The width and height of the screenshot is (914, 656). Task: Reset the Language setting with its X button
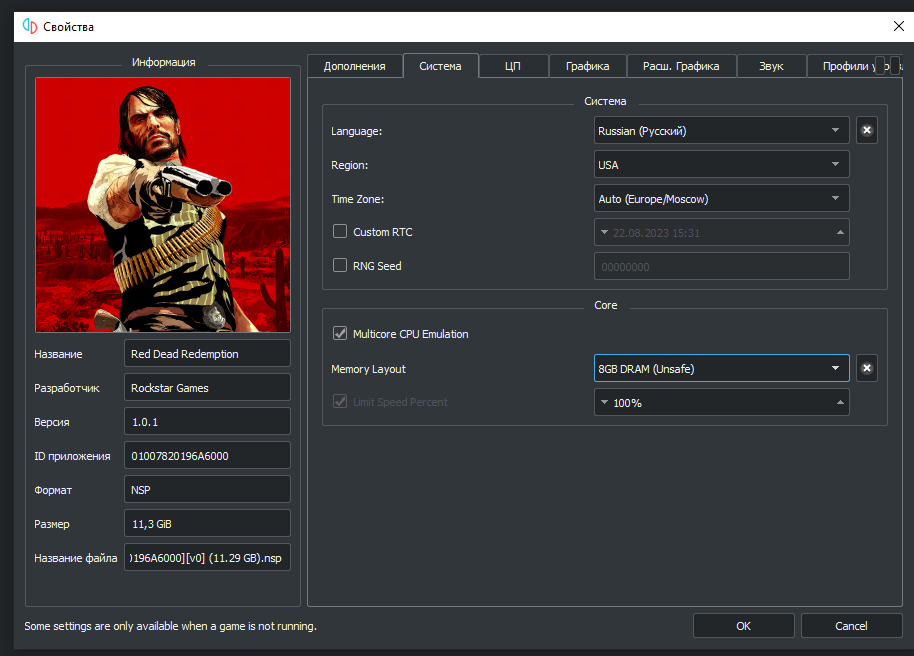867,130
